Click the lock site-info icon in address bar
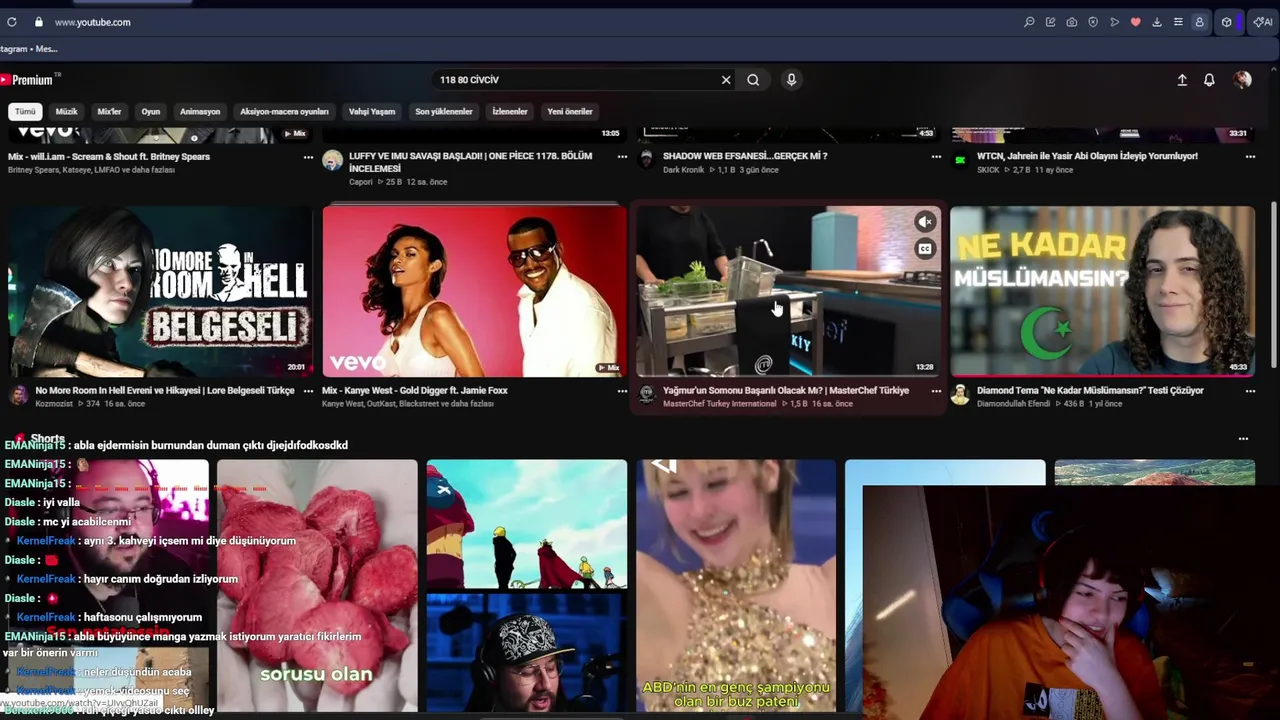The width and height of the screenshot is (1280, 720). coord(38,22)
